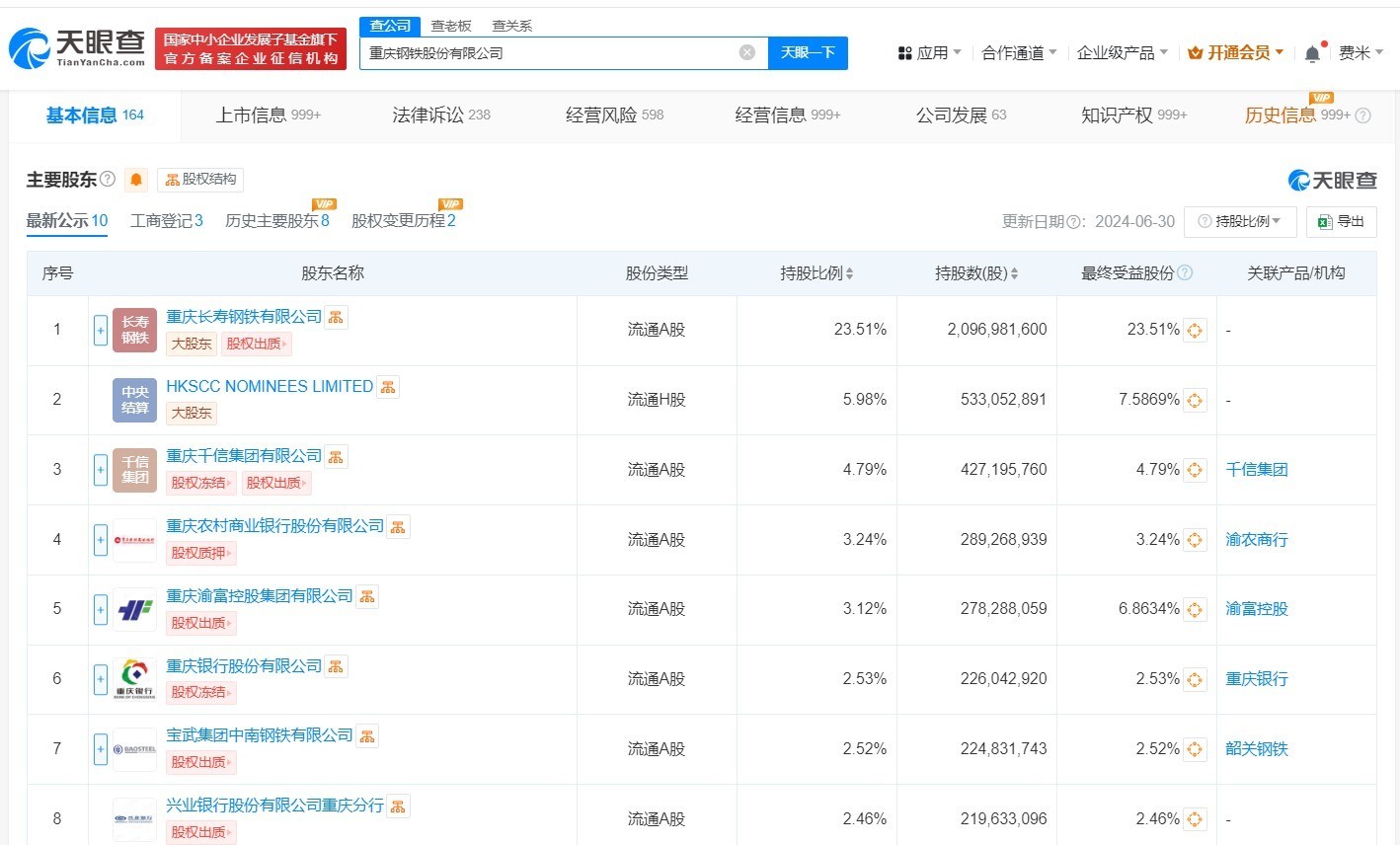
Task: Expand row for 宝武集团中南钢铁
Action: coord(101,749)
